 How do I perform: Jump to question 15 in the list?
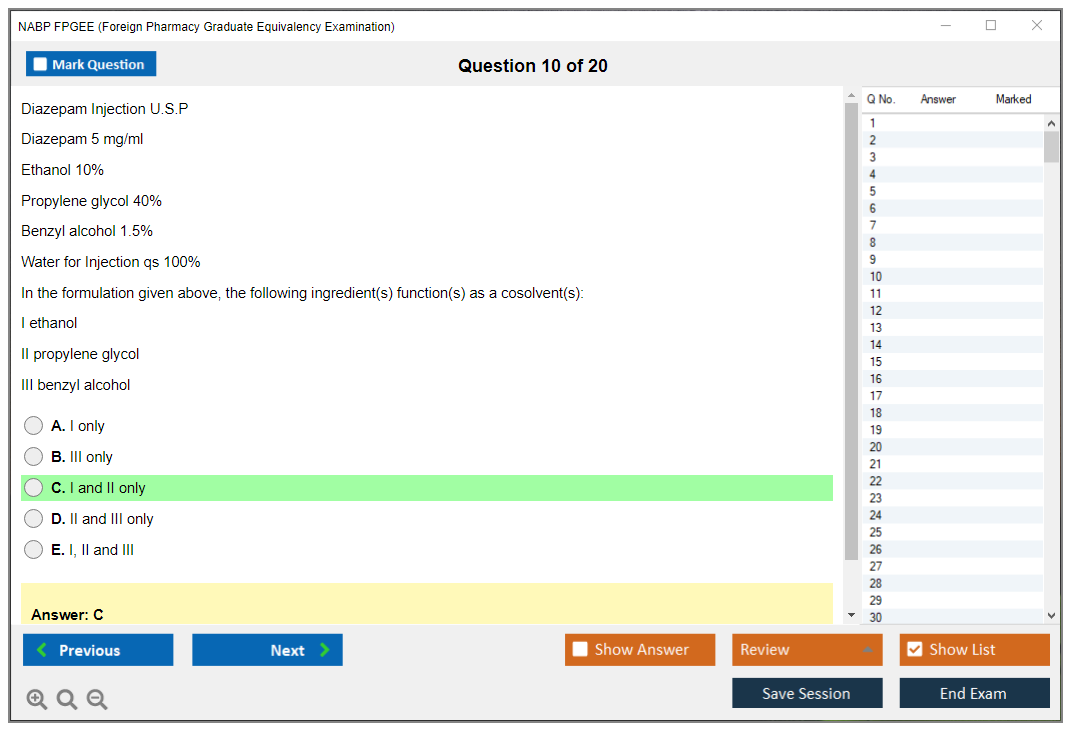pyautogui.click(x=876, y=362)
